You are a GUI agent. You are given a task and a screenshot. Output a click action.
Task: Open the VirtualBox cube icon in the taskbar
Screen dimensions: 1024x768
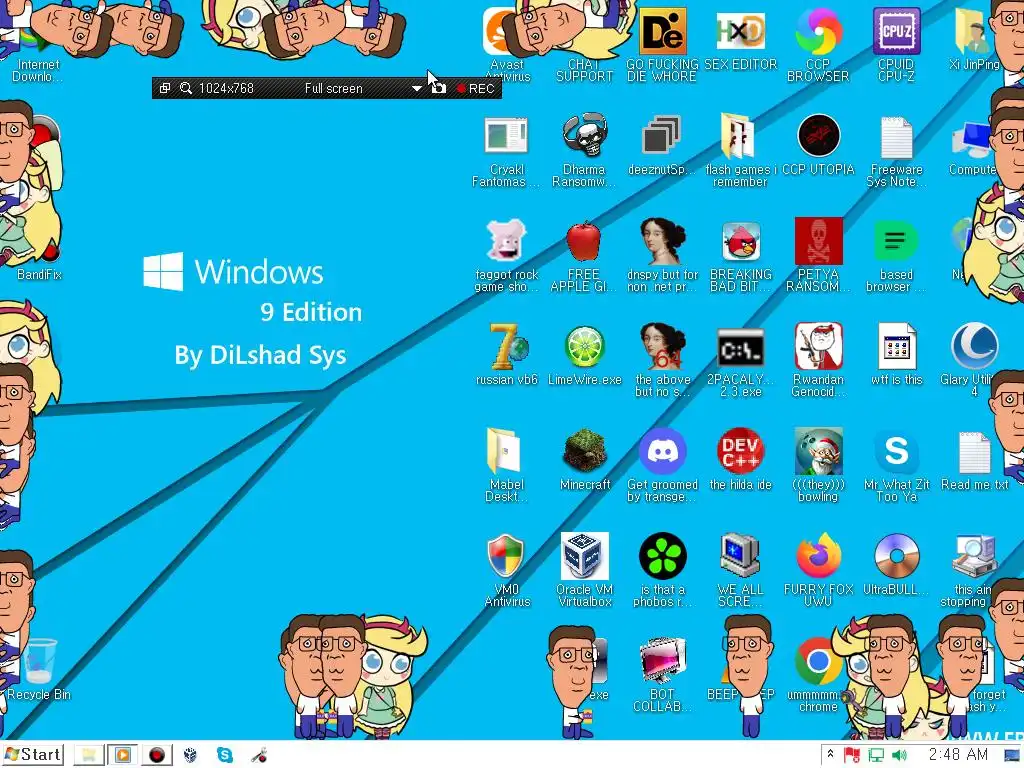190,756
